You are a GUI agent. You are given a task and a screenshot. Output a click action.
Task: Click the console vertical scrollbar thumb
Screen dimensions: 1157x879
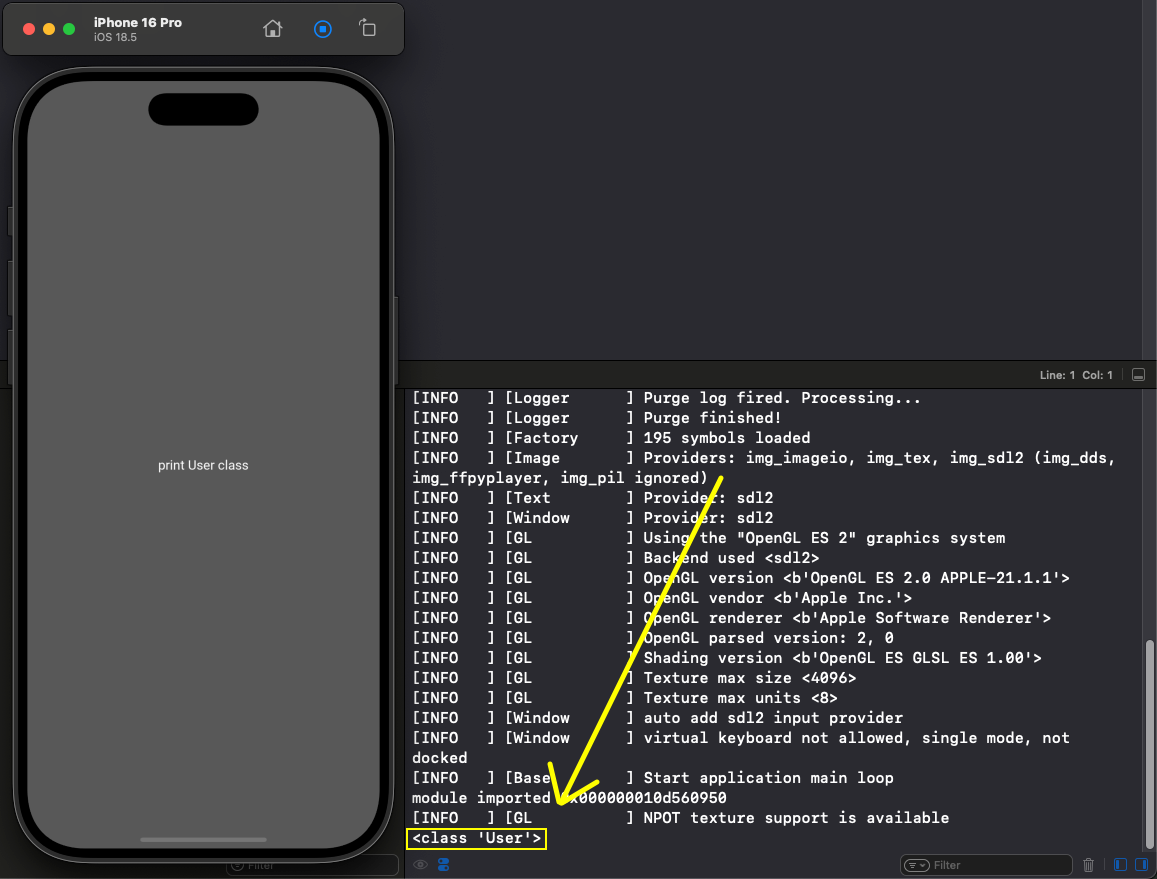[x=1149, y=745]
